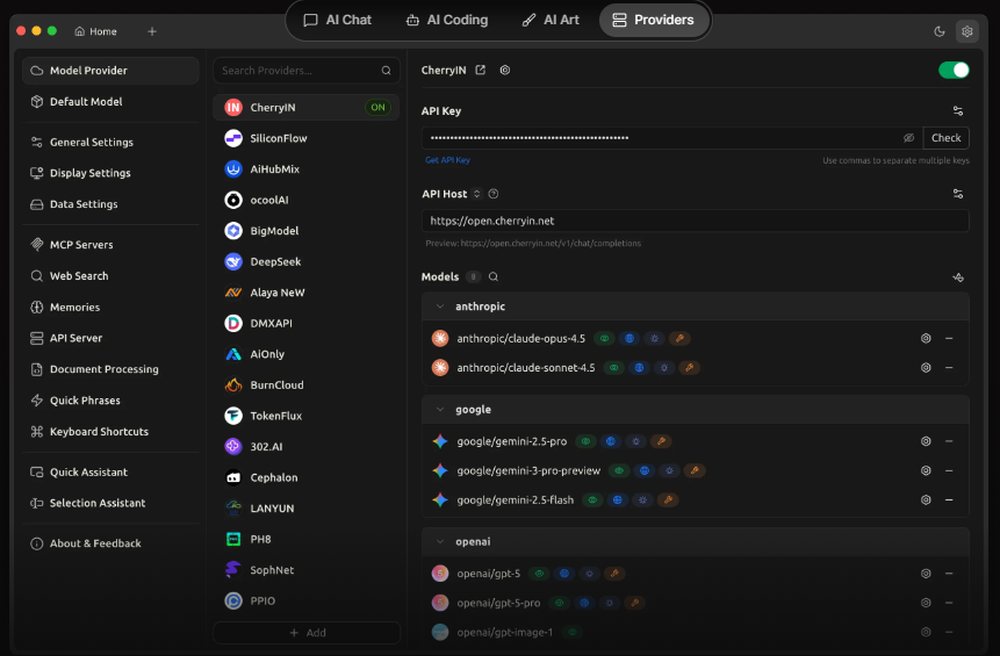Select AiHubMix provider in list
This screenshot has height=656, width=1000.
[306, 169]
